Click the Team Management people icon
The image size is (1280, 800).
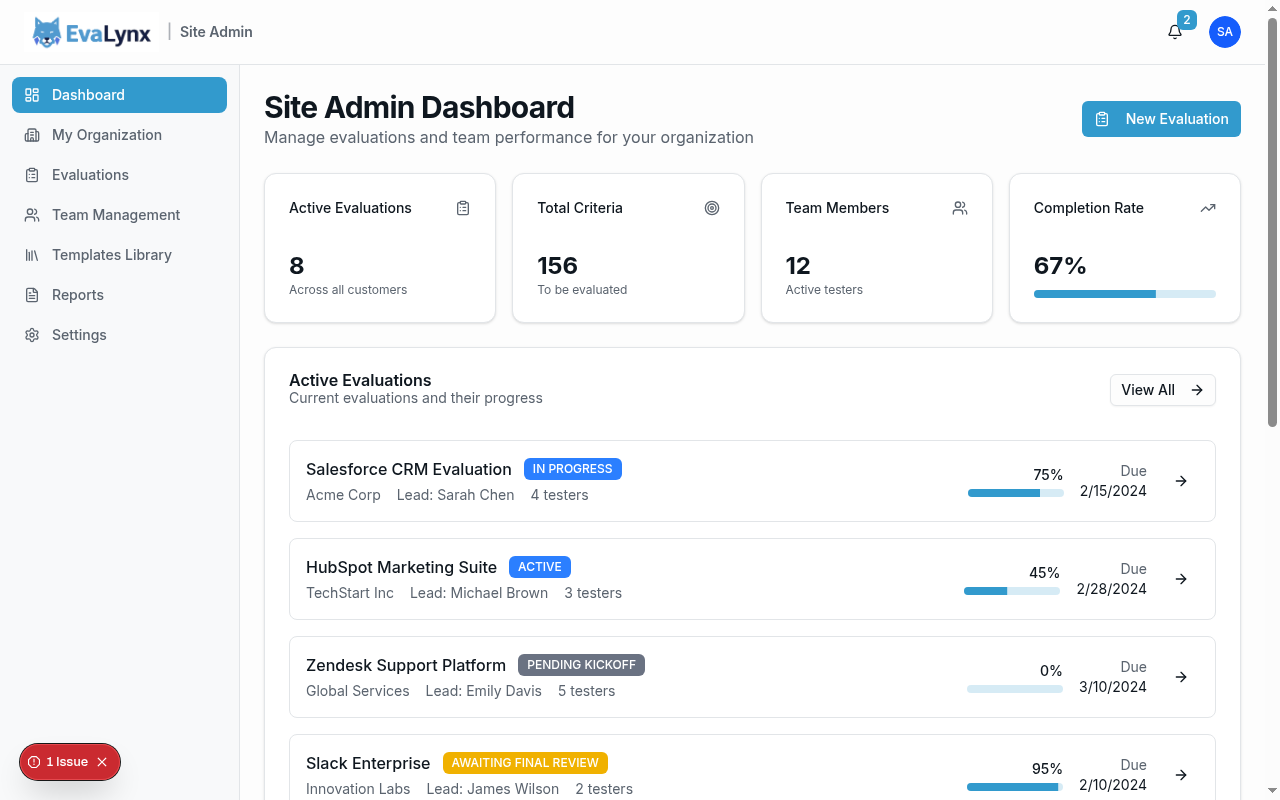[x=32, y=215]
